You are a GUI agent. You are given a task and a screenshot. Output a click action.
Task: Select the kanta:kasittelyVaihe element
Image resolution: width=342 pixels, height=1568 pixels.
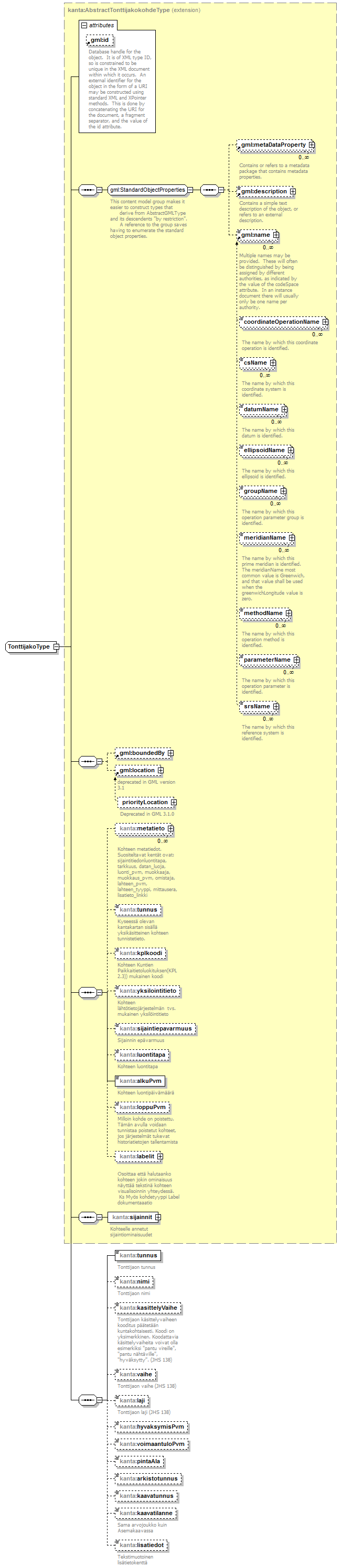click(x=148, y=1308)
